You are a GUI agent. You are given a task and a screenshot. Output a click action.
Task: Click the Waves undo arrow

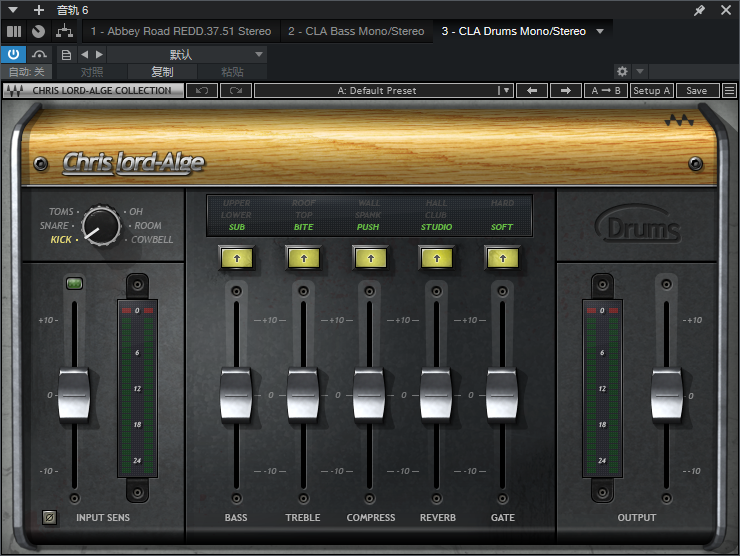[x=202, y=91]
